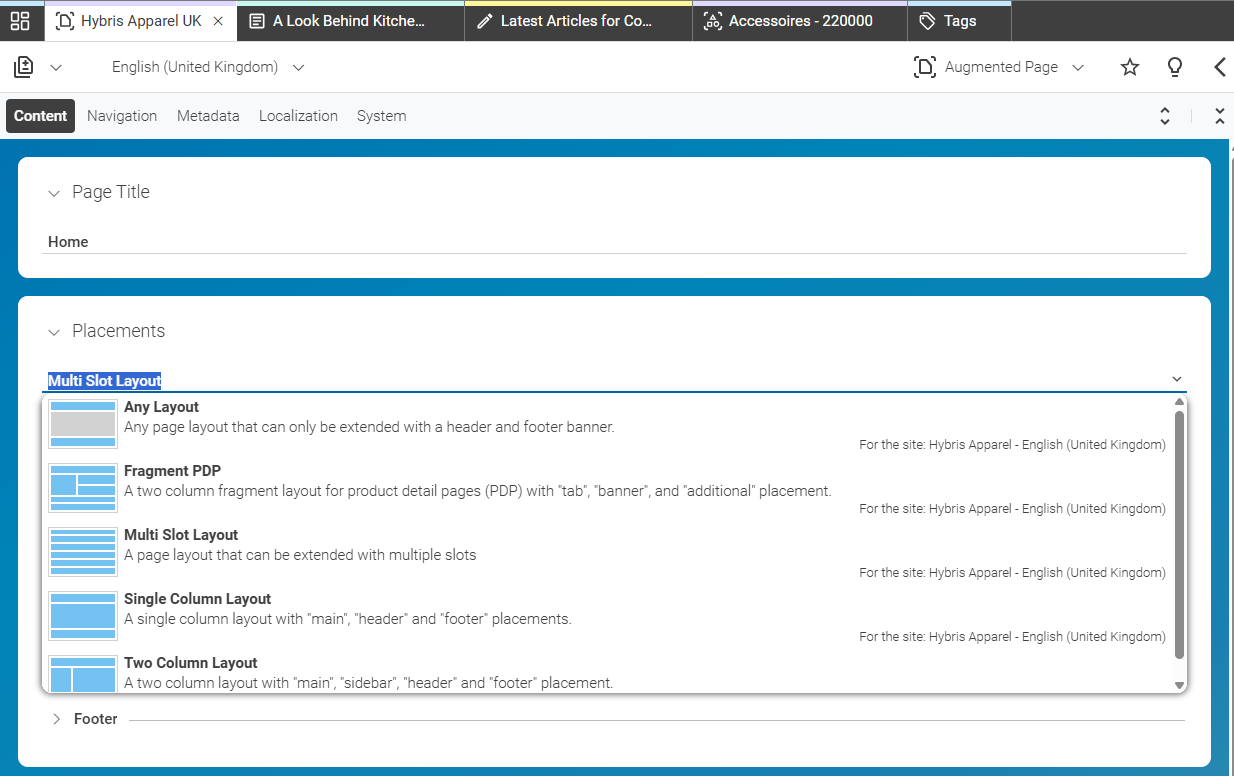Click the Fragment PDP thumbnail
The height and width of the screenshot is (776, 1234).
click(83, 489)
